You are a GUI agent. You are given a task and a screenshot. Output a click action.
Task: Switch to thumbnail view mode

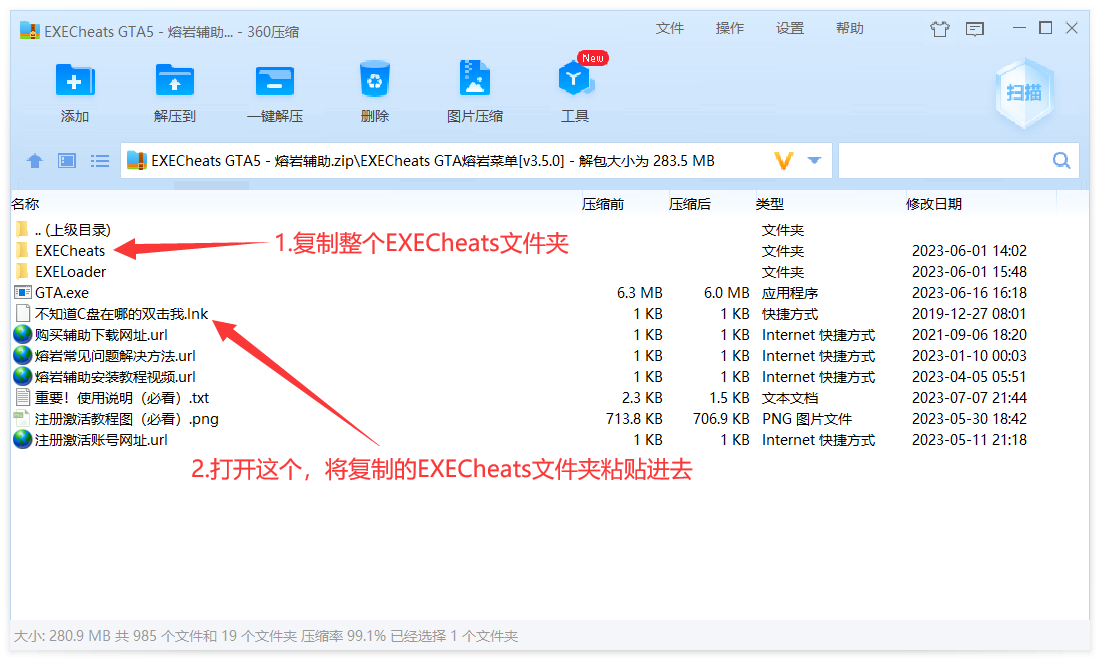click(67, 161)
